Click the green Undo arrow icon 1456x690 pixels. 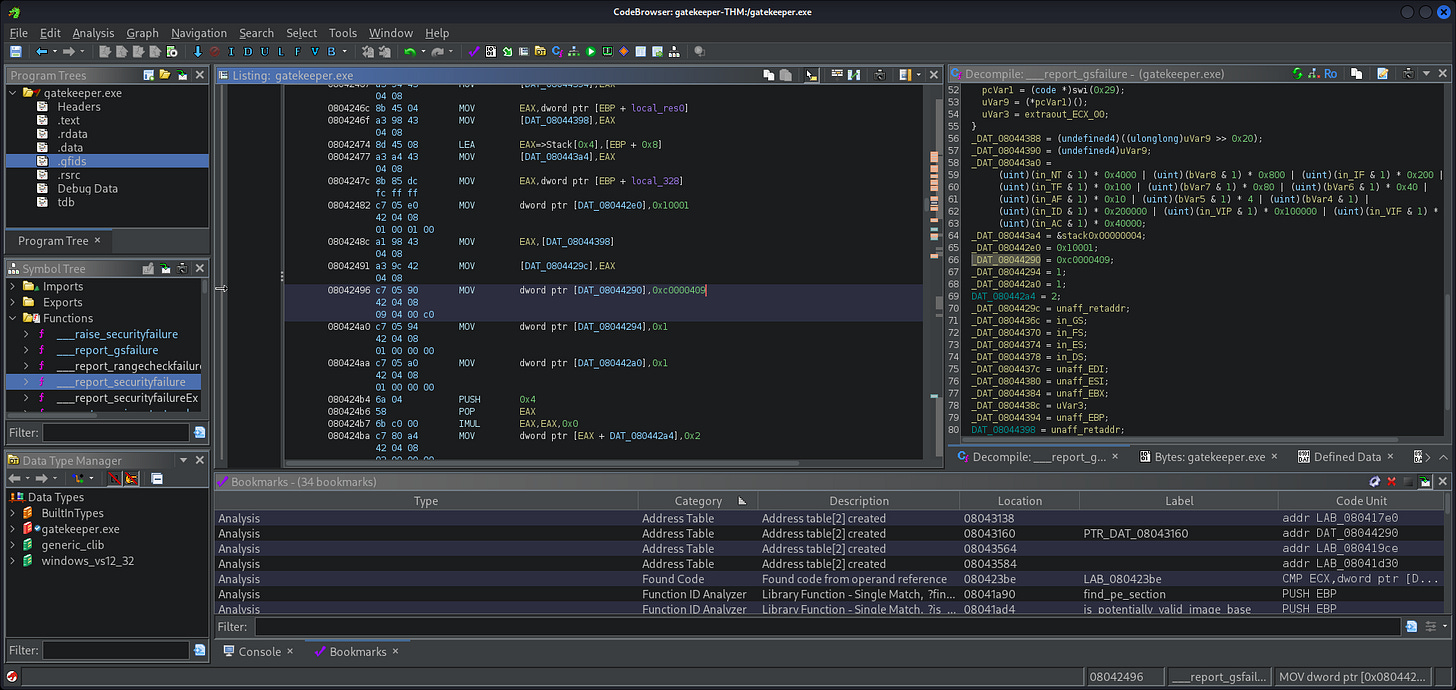409,51
